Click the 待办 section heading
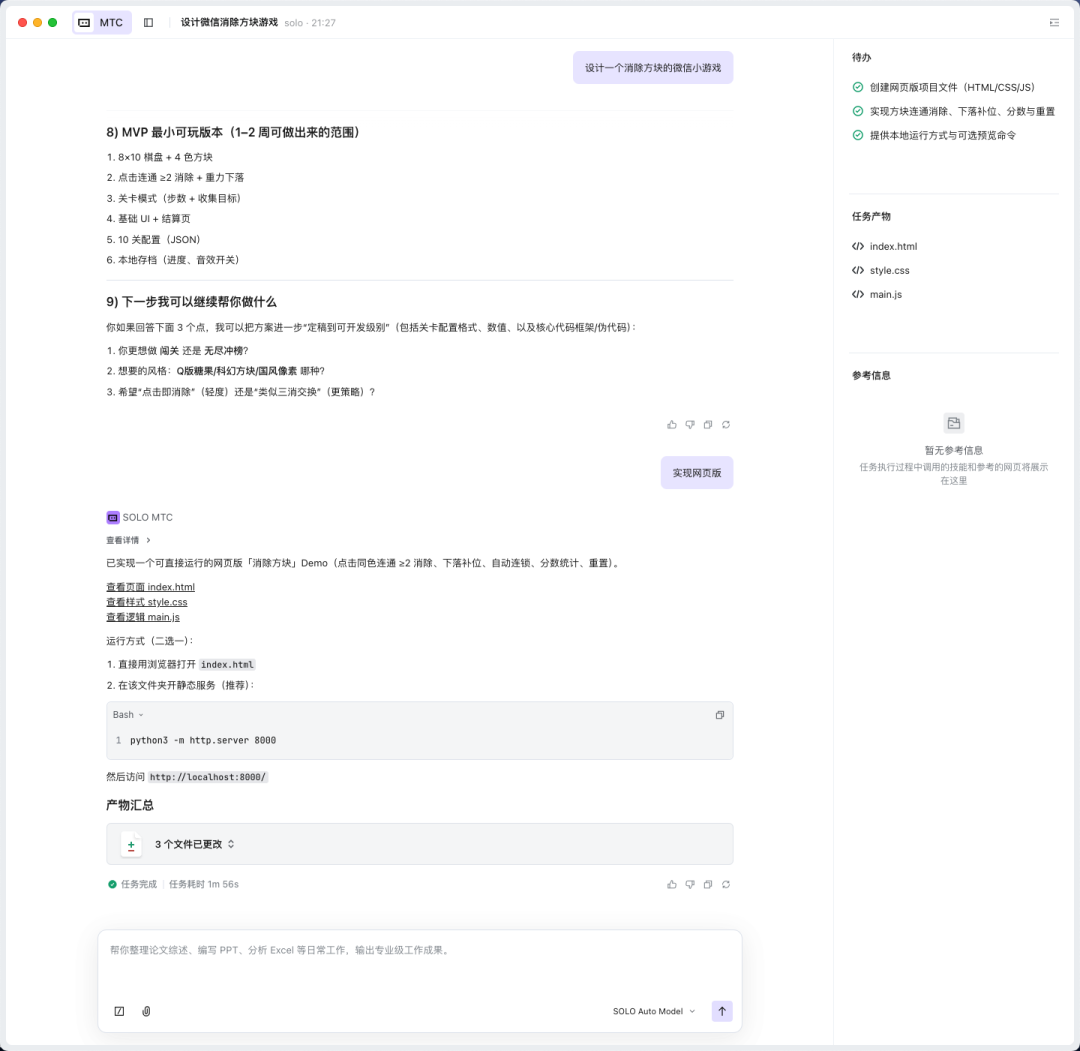The height and width of the screenshot is (1051, 1080). [x=861, y=57]
